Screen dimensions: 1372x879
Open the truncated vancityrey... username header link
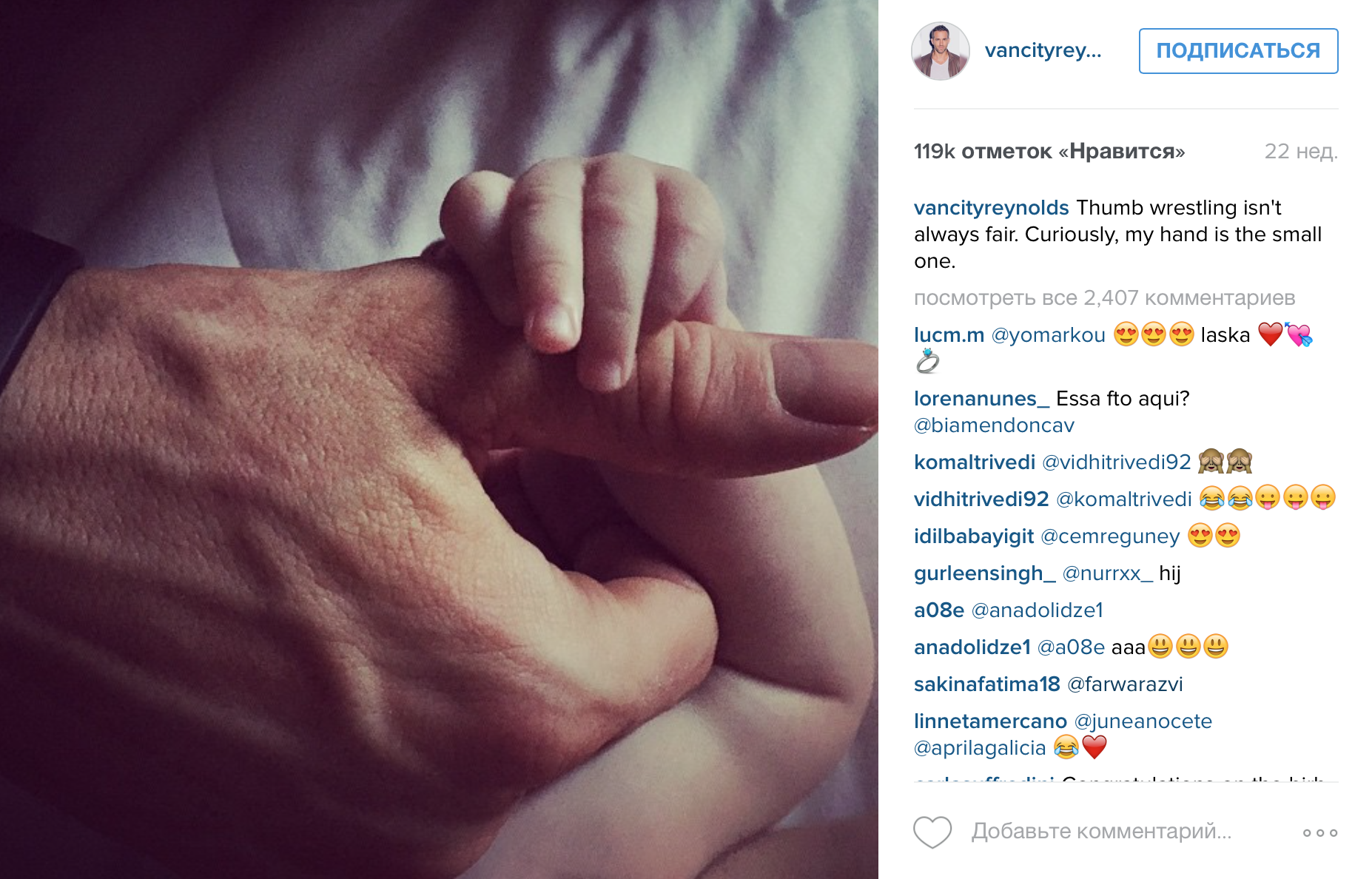click(1043, 50)
